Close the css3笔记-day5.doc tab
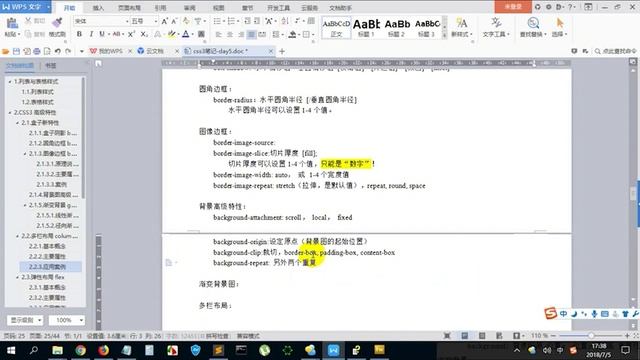Screen dimensions: 640x360 pos(271,51)
